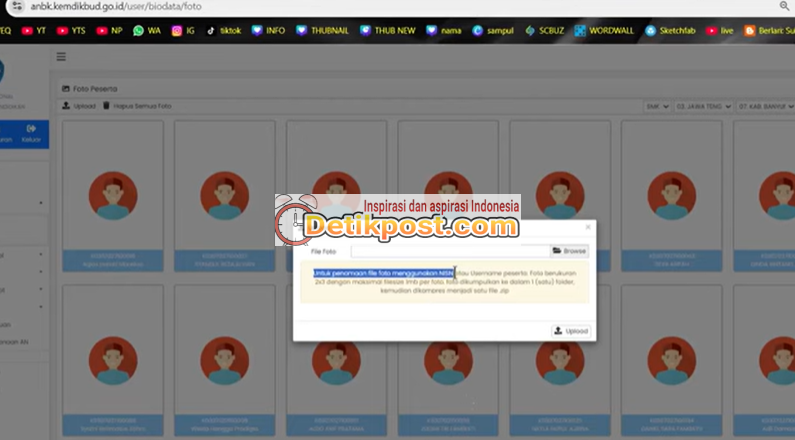Click the File Foto input field
The height and width of the screenshot is (440, 795).
point(450,251)
